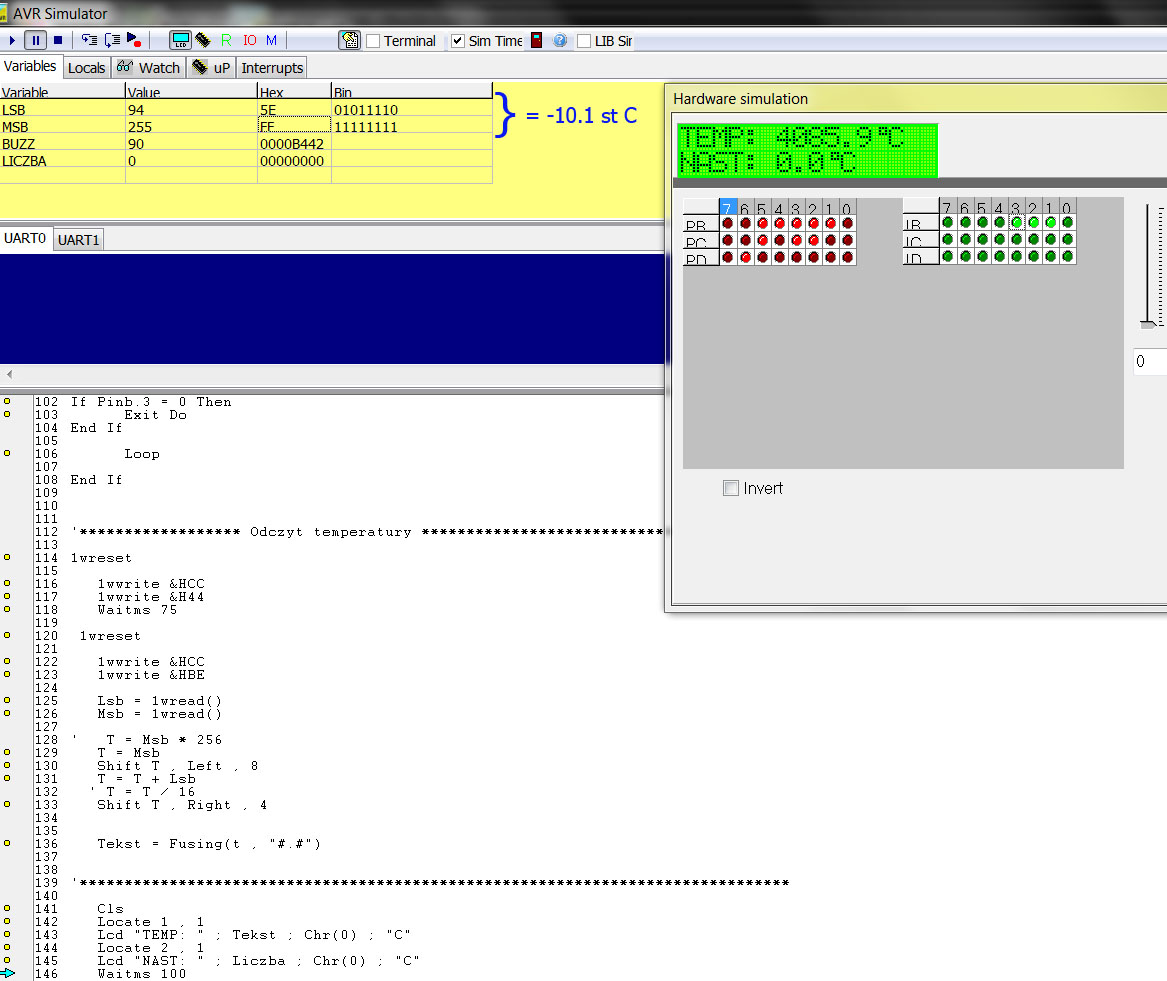Tick the Invert checkbox in Hardware simulation

tap(731, 488)
